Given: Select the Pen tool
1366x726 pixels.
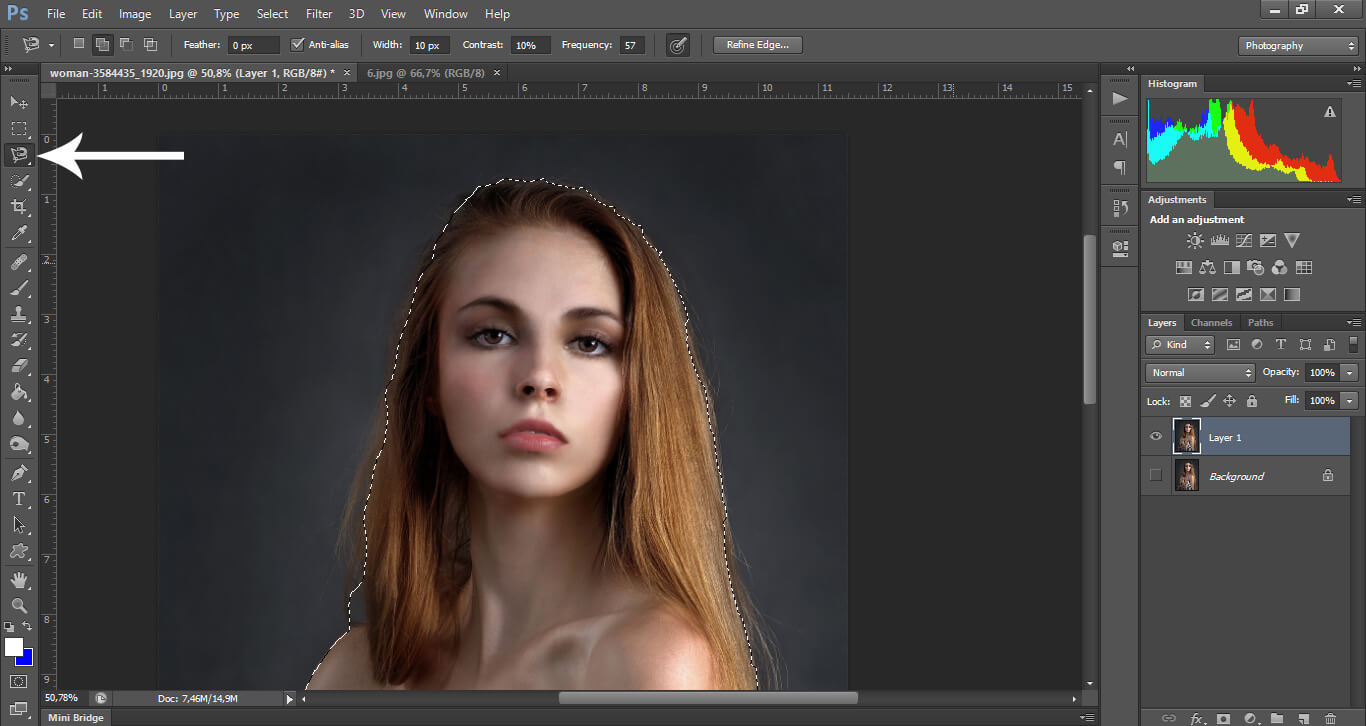Looking at the screenshot, I should (x=19, y=472).
